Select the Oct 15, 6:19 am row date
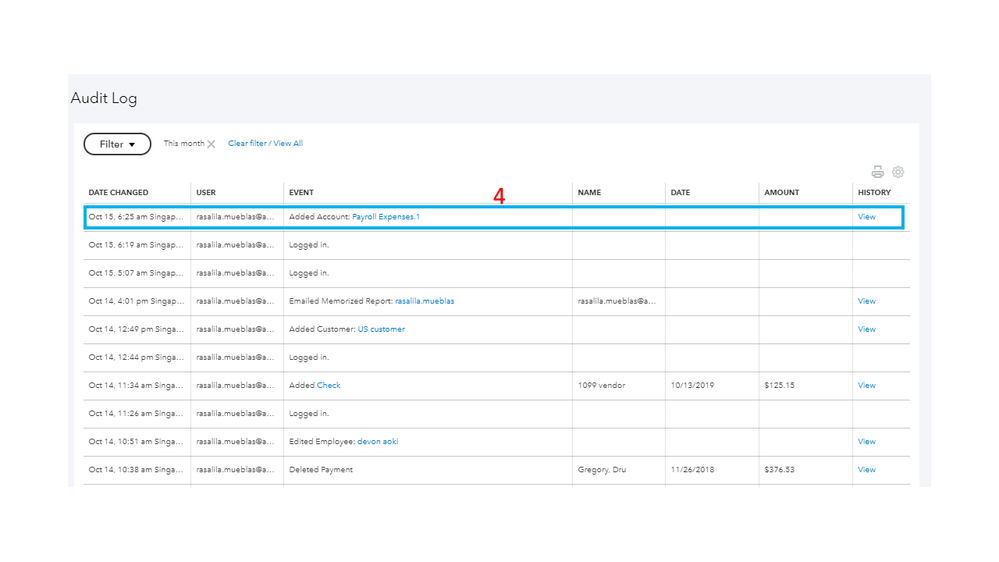Viewport: 999px width, 562px height. coord(136,245)
